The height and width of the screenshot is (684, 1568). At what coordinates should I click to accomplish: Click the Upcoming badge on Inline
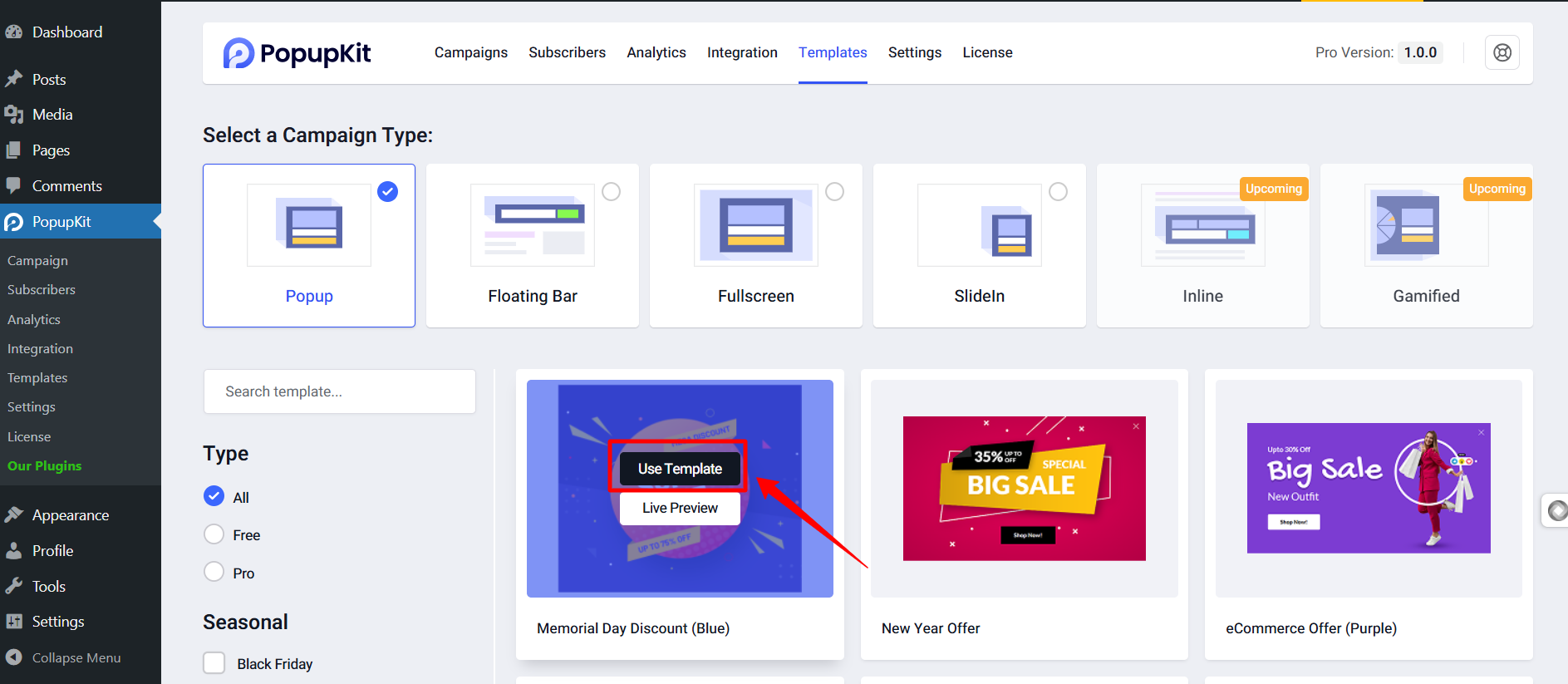(1274, 189)
